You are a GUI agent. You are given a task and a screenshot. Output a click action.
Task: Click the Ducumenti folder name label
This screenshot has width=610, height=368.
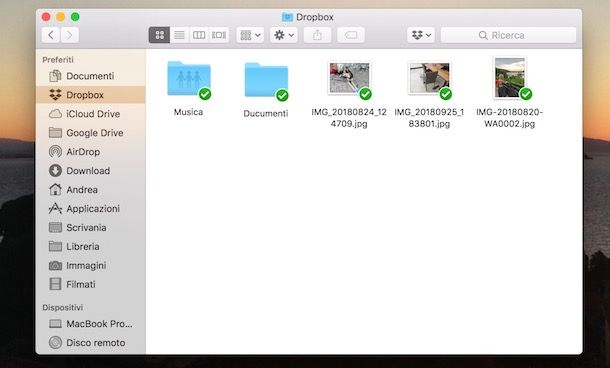click(x=266, y=114)
